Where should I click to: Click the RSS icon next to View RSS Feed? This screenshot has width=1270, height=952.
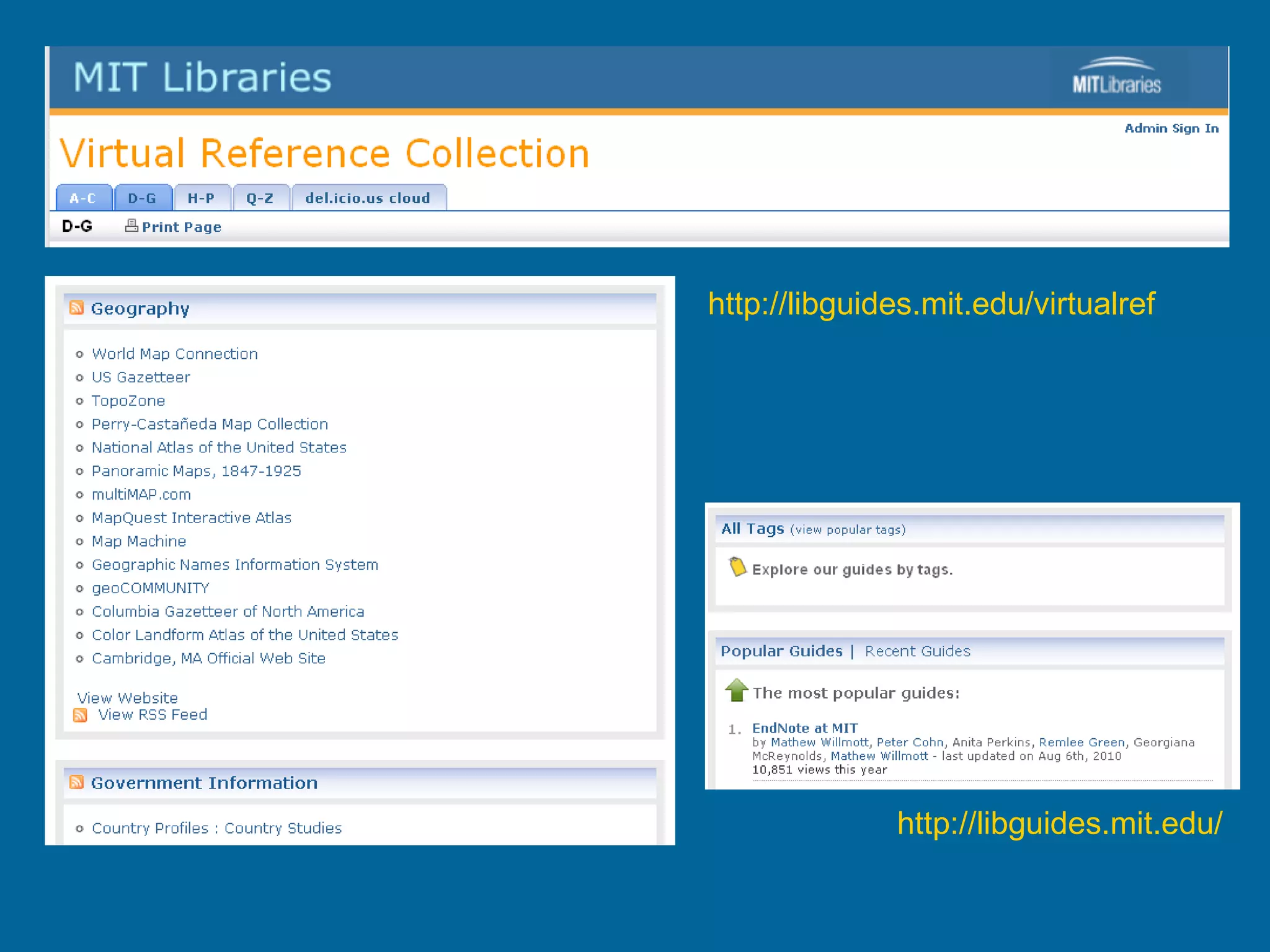[81, 715]
